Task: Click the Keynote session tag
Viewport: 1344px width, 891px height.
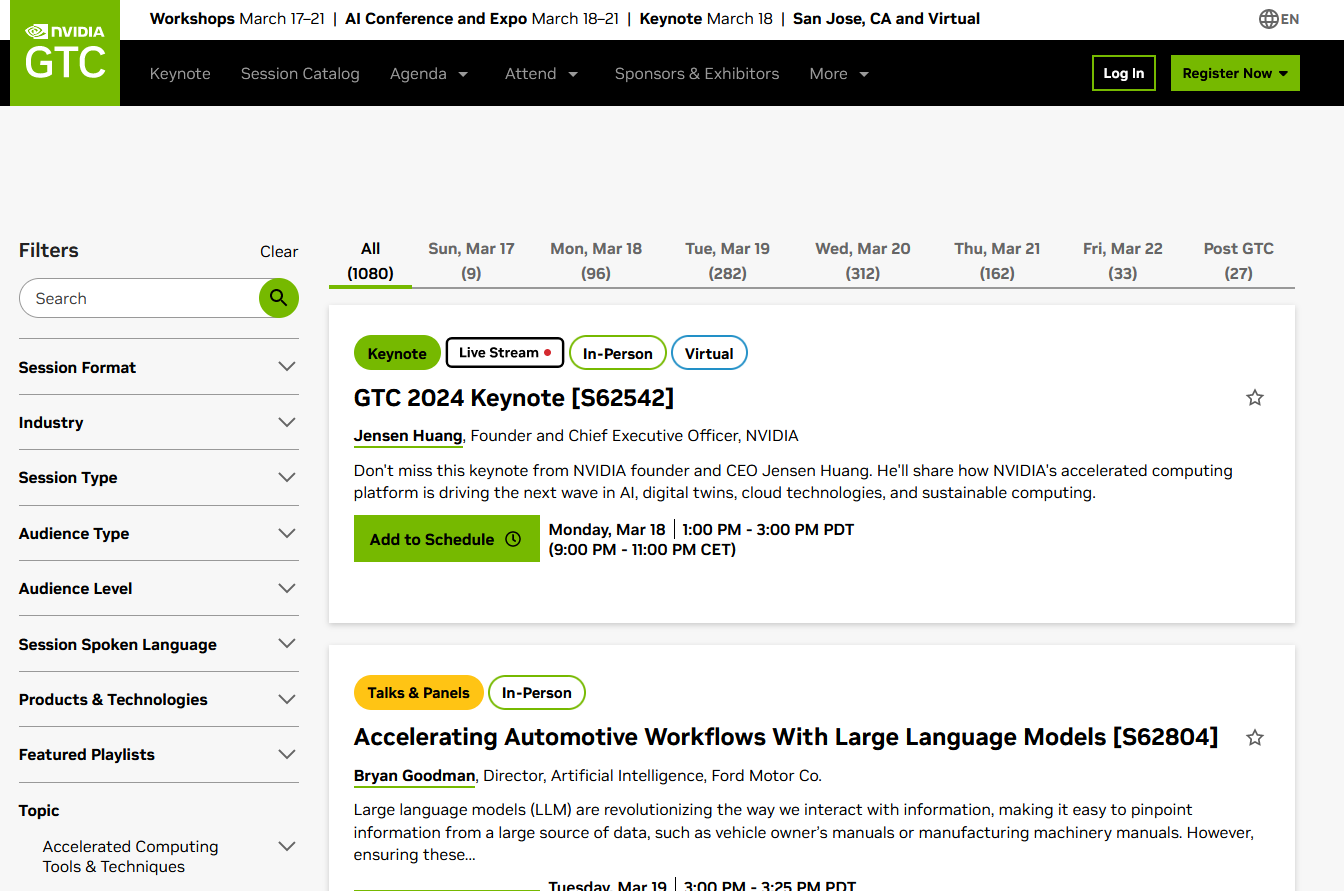Action: 397,353
